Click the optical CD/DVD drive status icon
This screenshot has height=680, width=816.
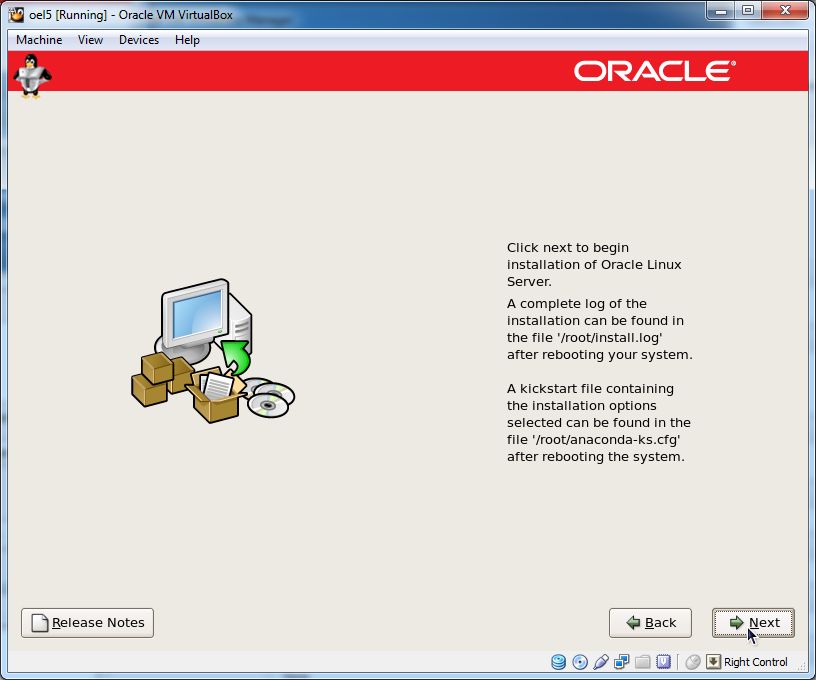(x=580, y=662)
